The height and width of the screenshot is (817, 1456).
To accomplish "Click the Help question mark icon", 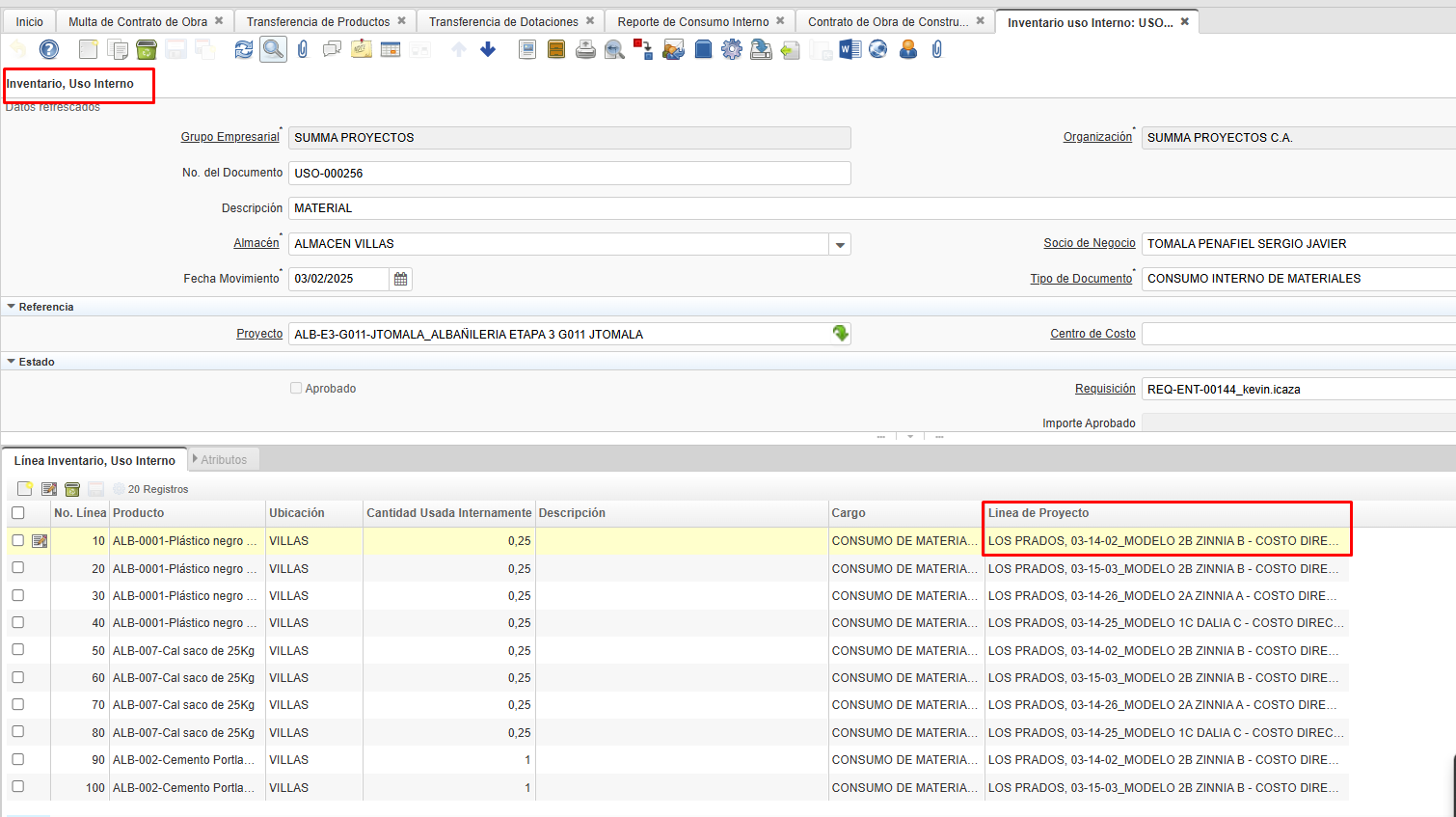I will coord(49,49).
